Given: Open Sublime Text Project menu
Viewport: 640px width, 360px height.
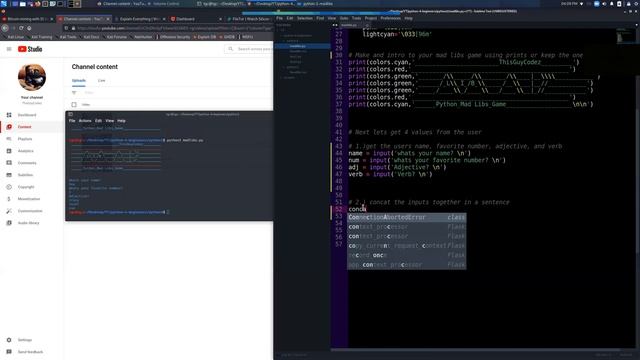Looking at the screenshot, I should pyautogui.click(x=371, y=18).
